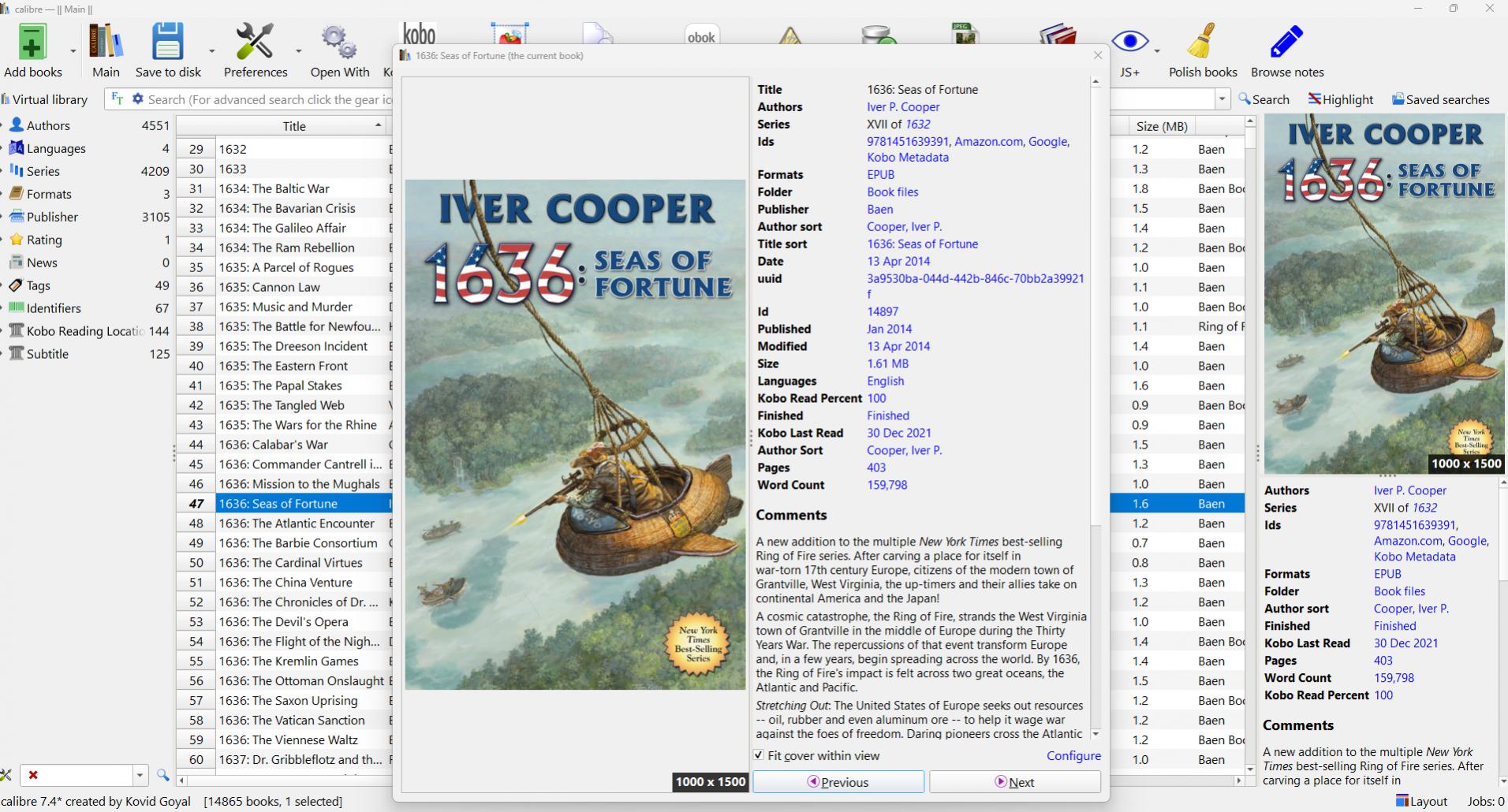Expand the Tags category

(3, 285)
